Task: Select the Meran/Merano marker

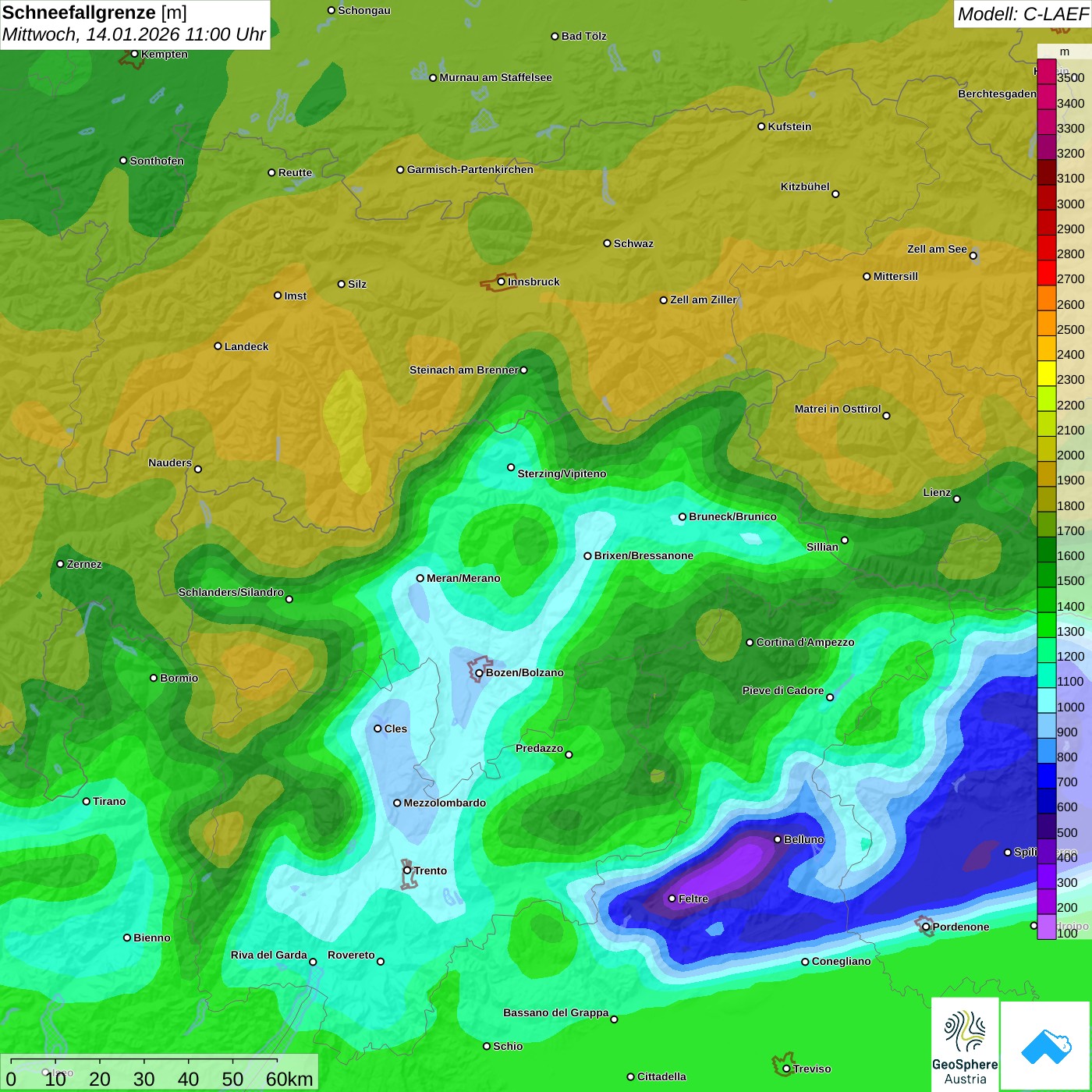Action: tap(420, 578)
